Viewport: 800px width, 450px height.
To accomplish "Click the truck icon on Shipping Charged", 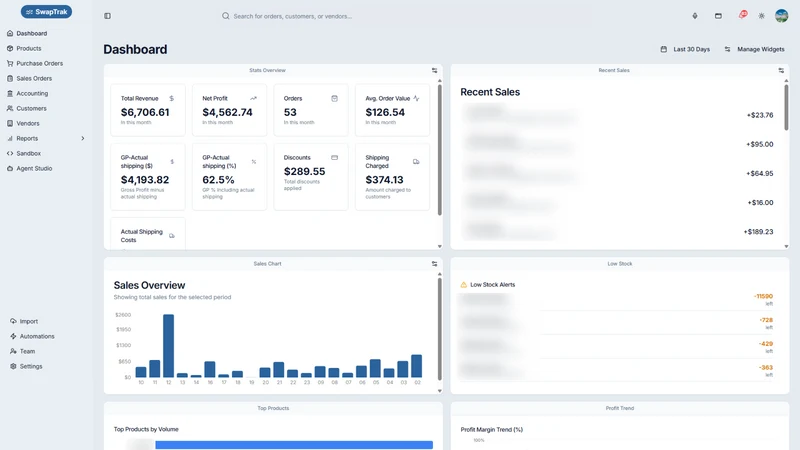I will (416, 162).
